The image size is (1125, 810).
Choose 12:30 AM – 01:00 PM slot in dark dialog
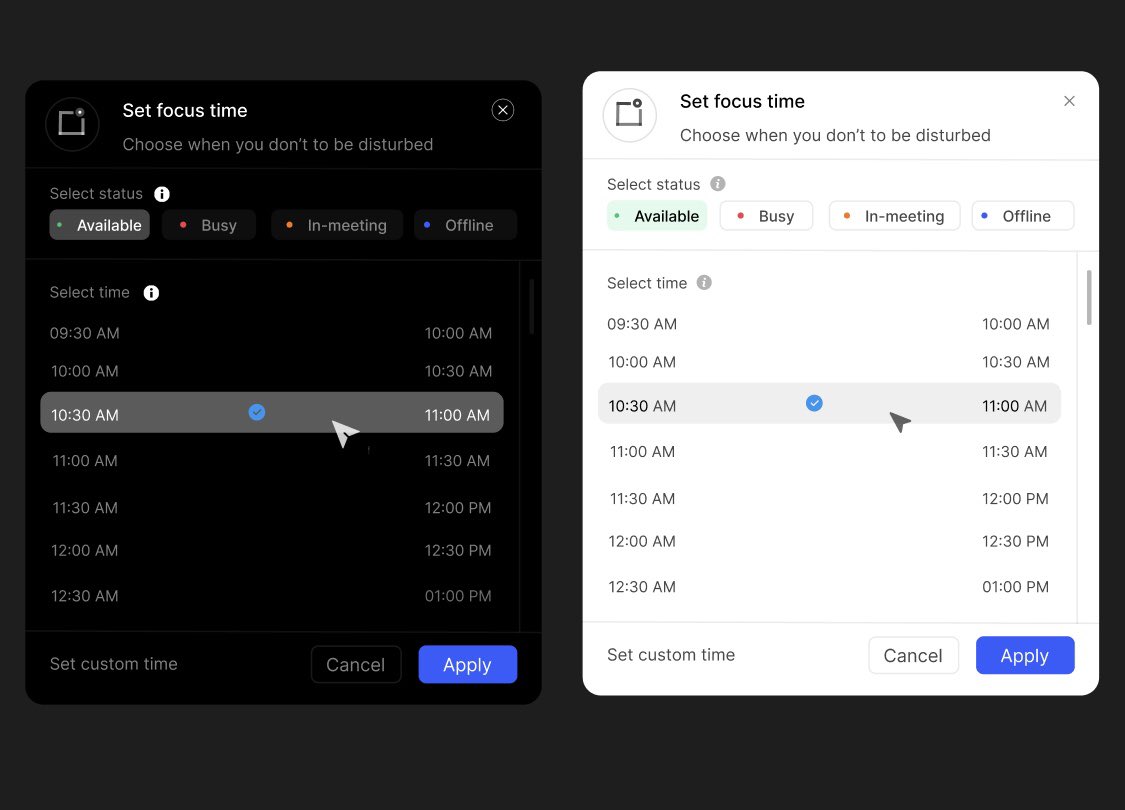click(271, 595)
